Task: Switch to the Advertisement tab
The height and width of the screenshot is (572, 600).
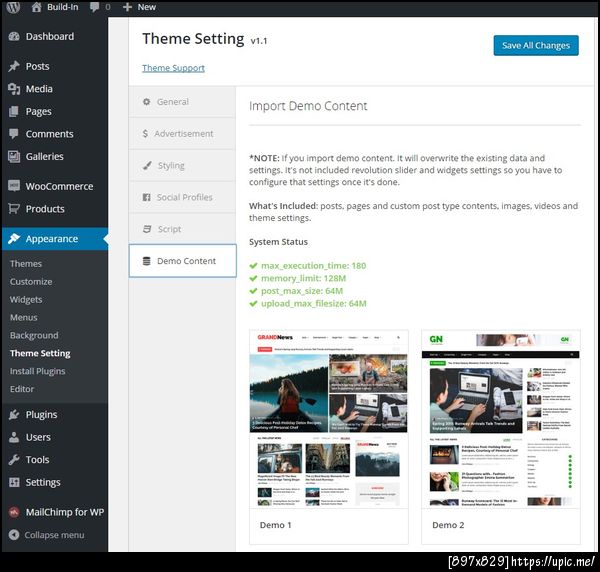Action: [x=183, y=134]
